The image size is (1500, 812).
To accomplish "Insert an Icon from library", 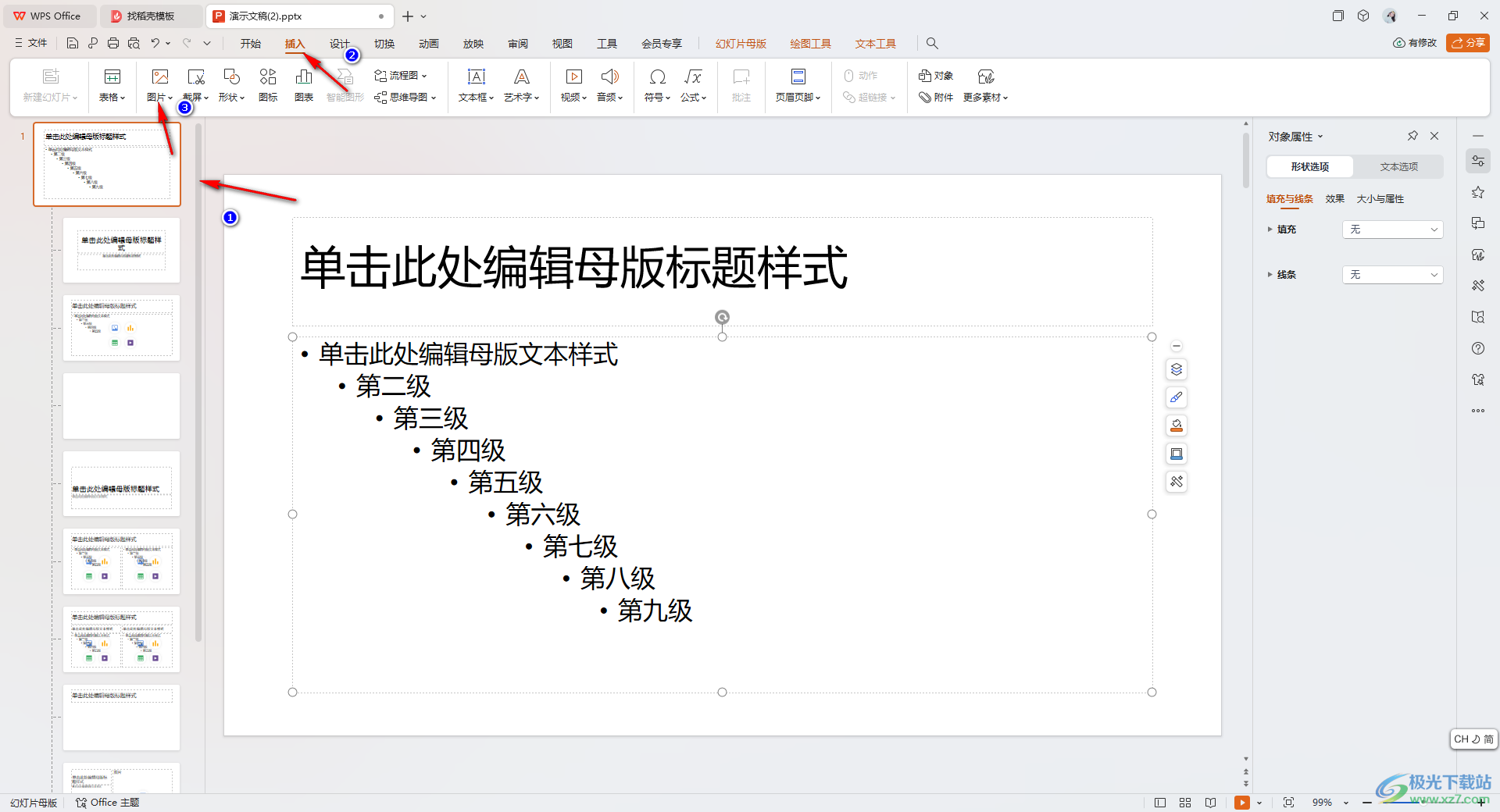I will pos(268,85).
